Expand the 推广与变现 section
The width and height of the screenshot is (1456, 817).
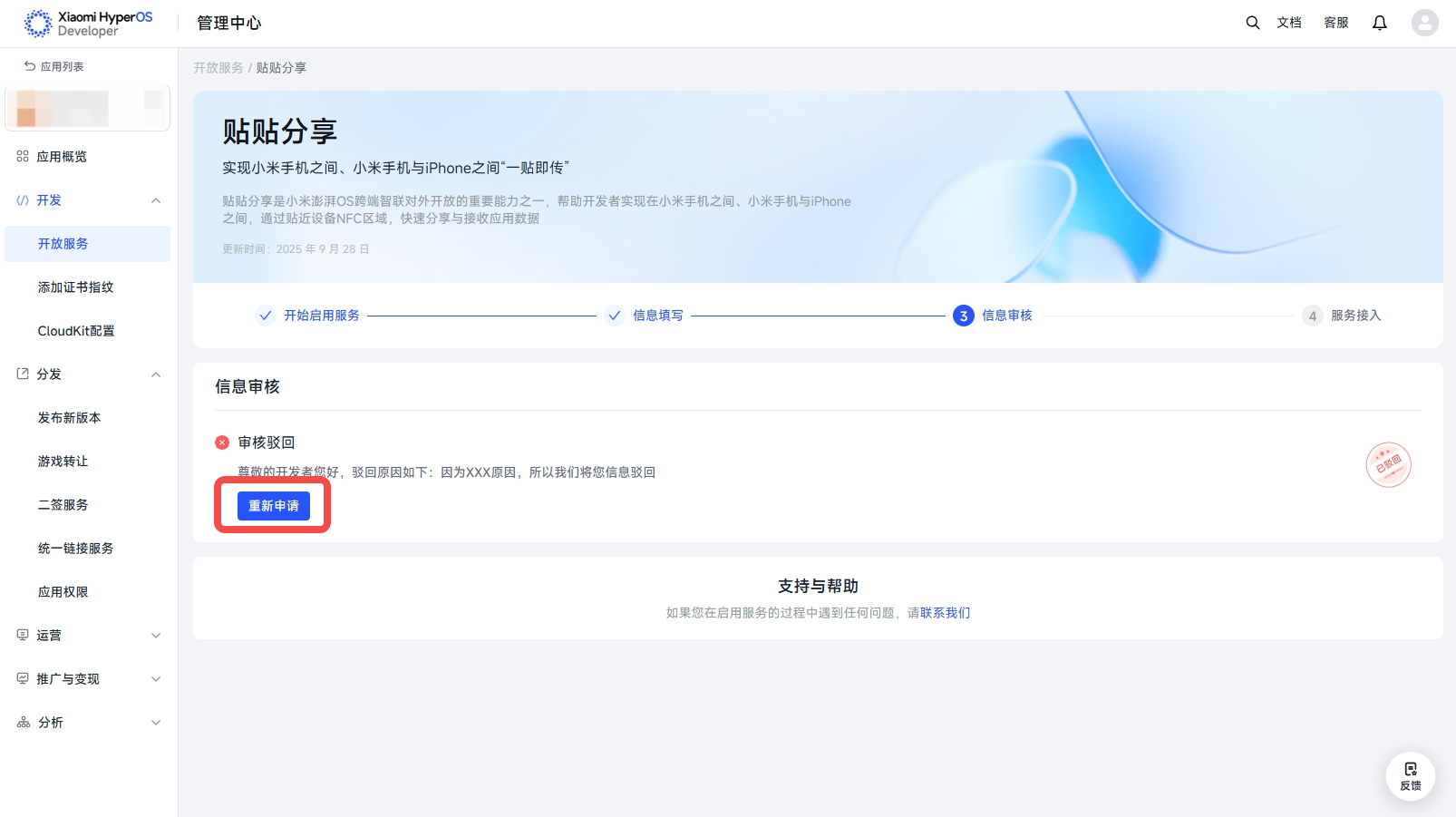coord(89,679)
